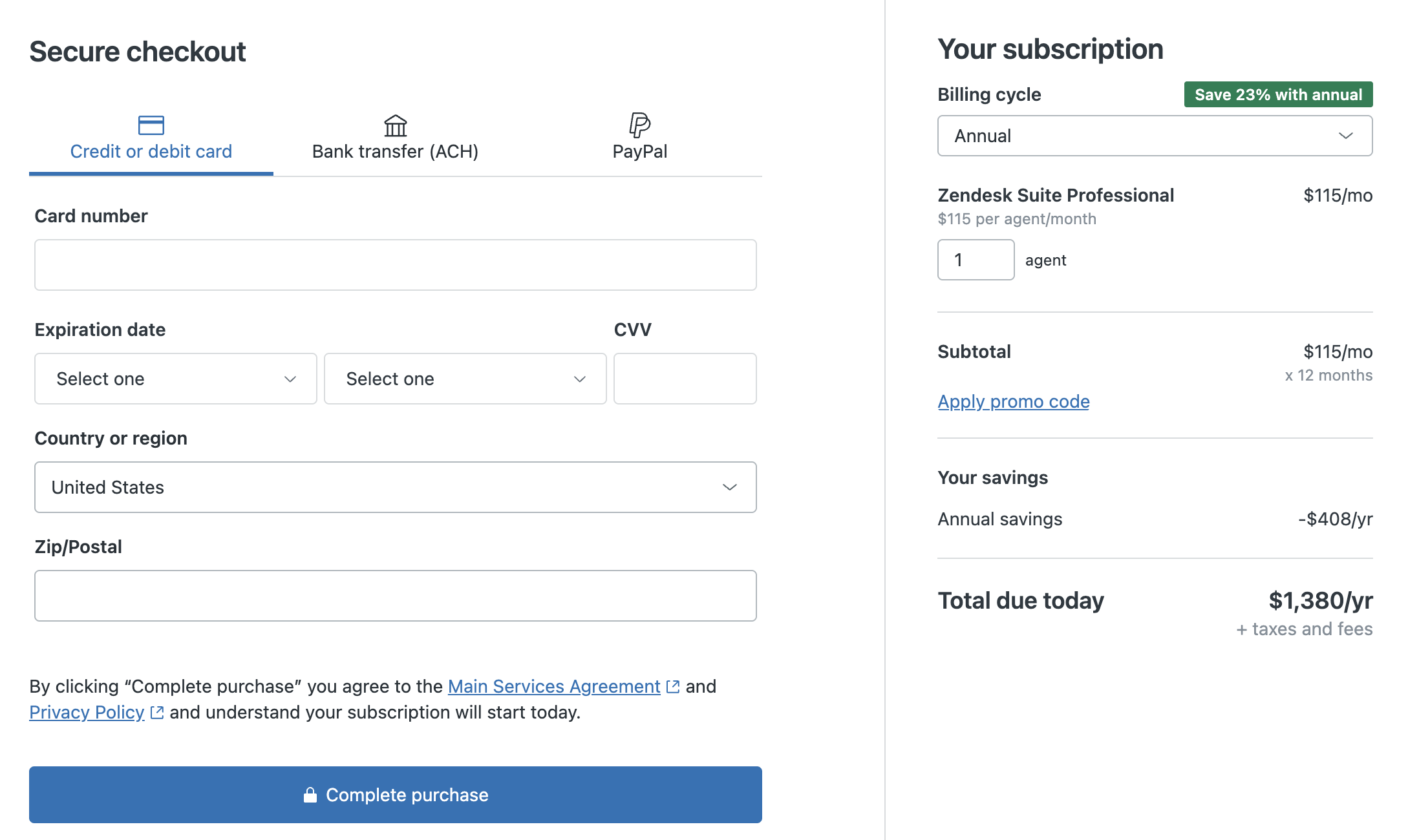This screenshot has width=1408, height=840.
Task: Click the credit card icon
Action: (x=151, y=125)
